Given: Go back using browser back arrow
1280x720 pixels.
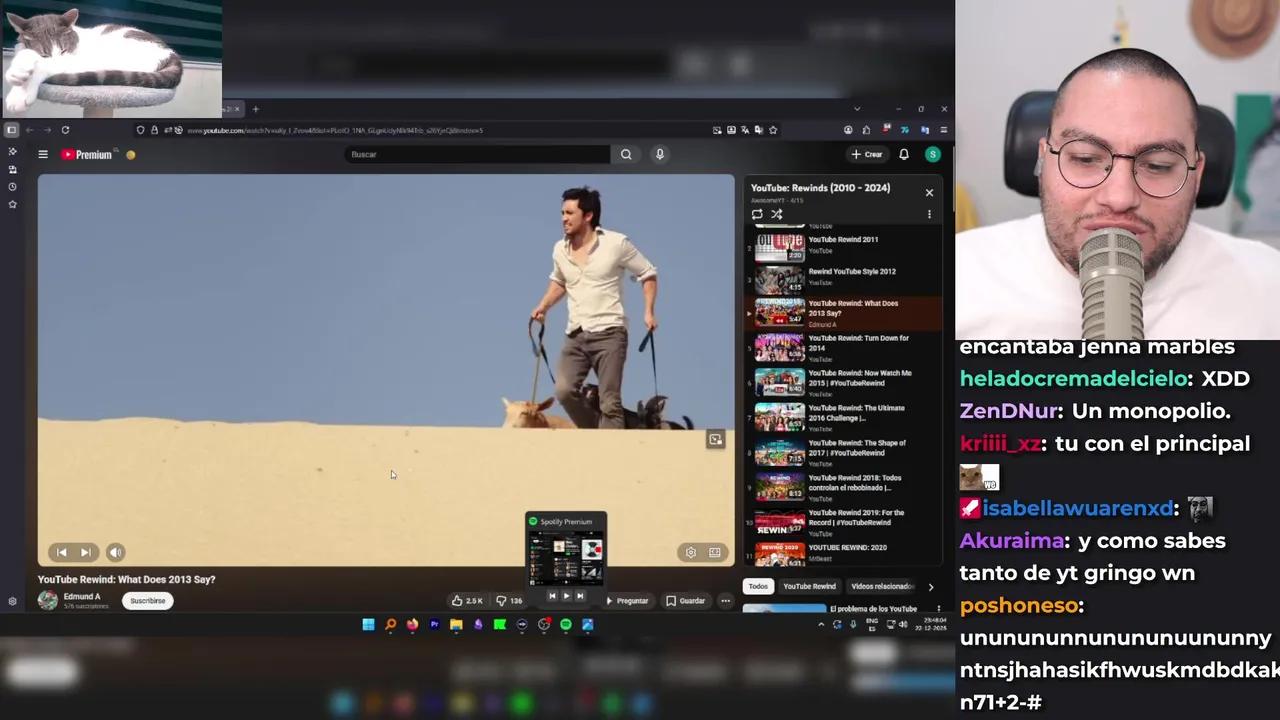Looking at the screenshot, I should (x=29, y=130).
